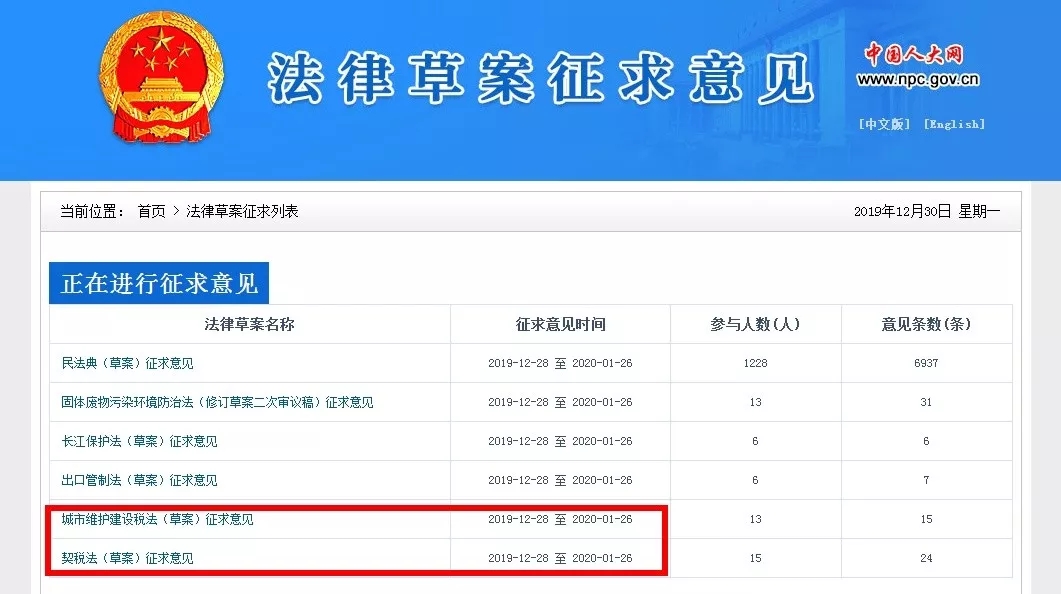1061x594 pixels.
Task: Click the 法律草案名称 column header
Action: (253, 323)
